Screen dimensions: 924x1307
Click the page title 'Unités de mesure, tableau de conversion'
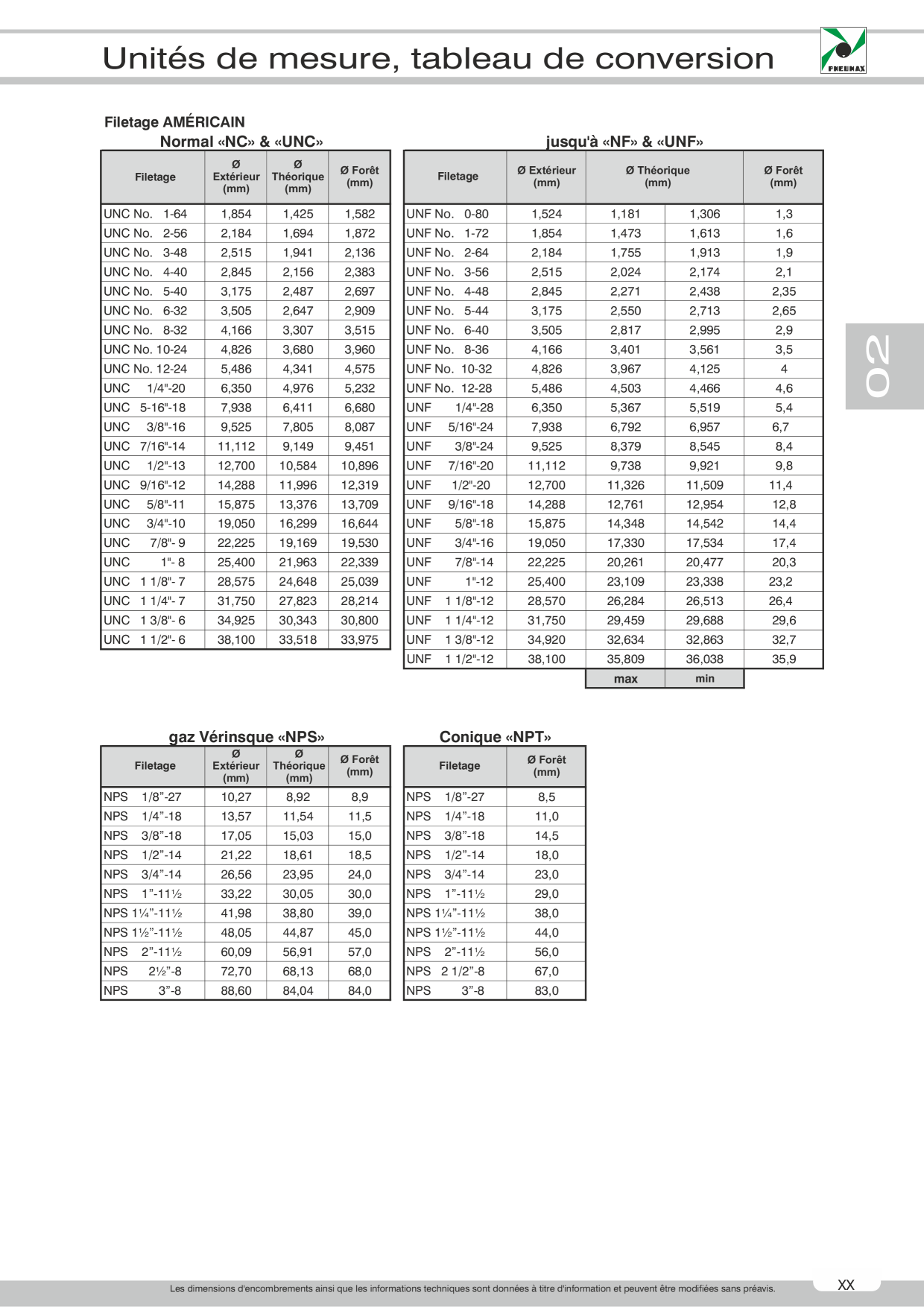tap(438, 59)
